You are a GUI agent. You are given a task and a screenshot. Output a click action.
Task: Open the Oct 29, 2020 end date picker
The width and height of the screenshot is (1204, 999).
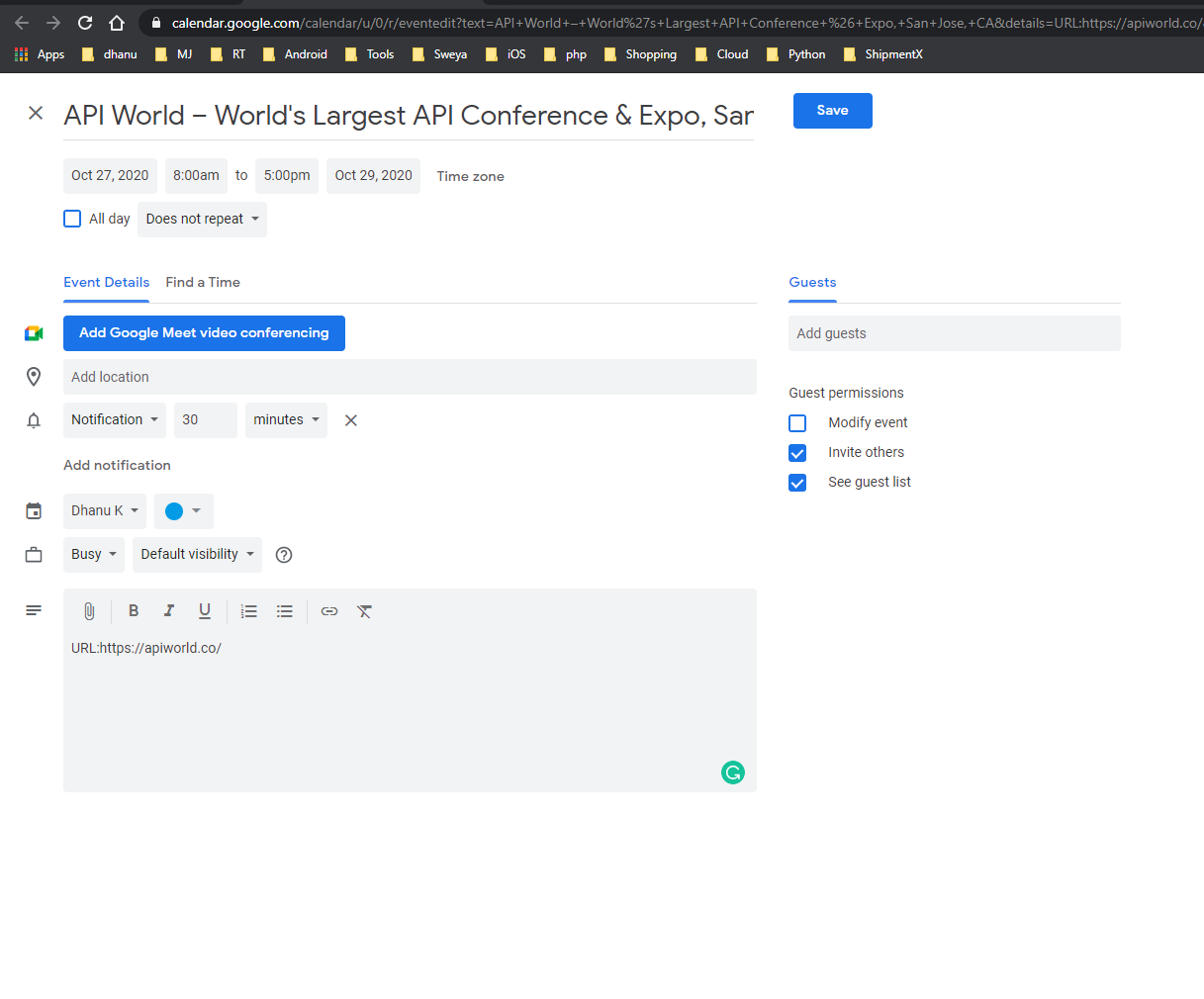coord(373,176)
